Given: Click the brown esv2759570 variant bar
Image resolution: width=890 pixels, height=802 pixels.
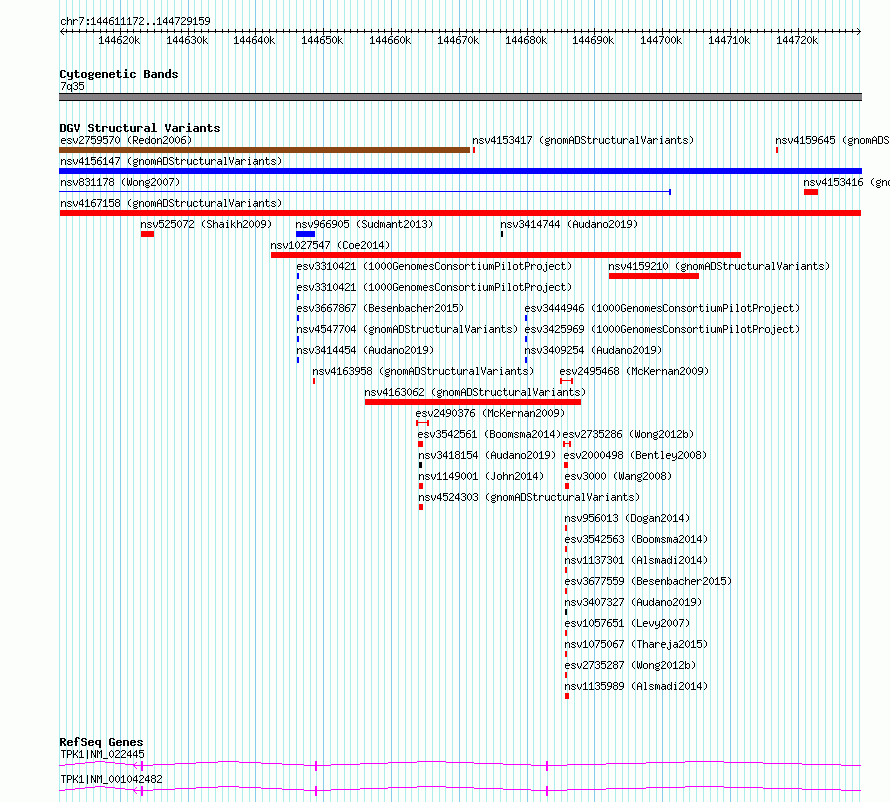Looking at the screenshot, I should click(265, 150).
